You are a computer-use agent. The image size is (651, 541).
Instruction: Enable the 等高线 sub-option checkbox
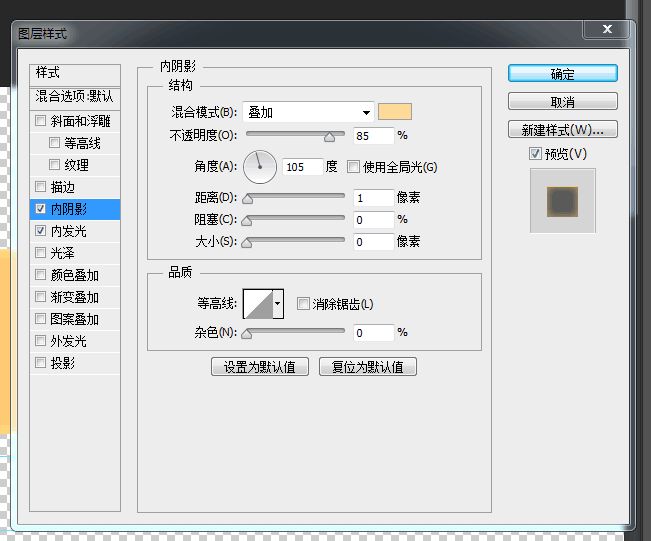pyautogui.click(x=54, y=143)
